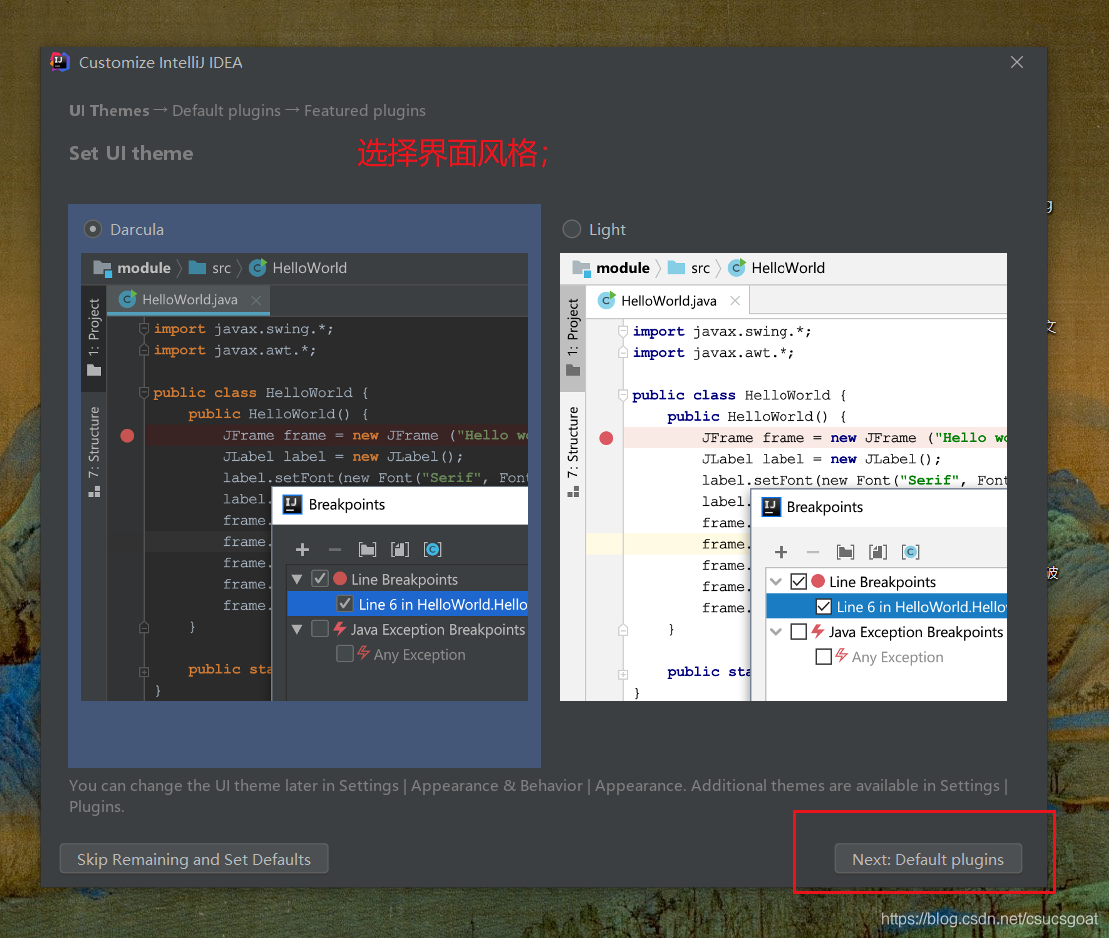Click remove breakpoint minus icon in Darcula preview
Viewport: 1109px width, 938px height.
(x=335, y=550)
